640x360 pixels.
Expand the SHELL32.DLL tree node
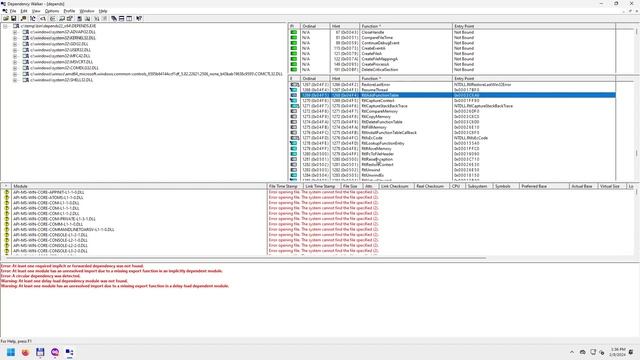[x=15, y=80]
